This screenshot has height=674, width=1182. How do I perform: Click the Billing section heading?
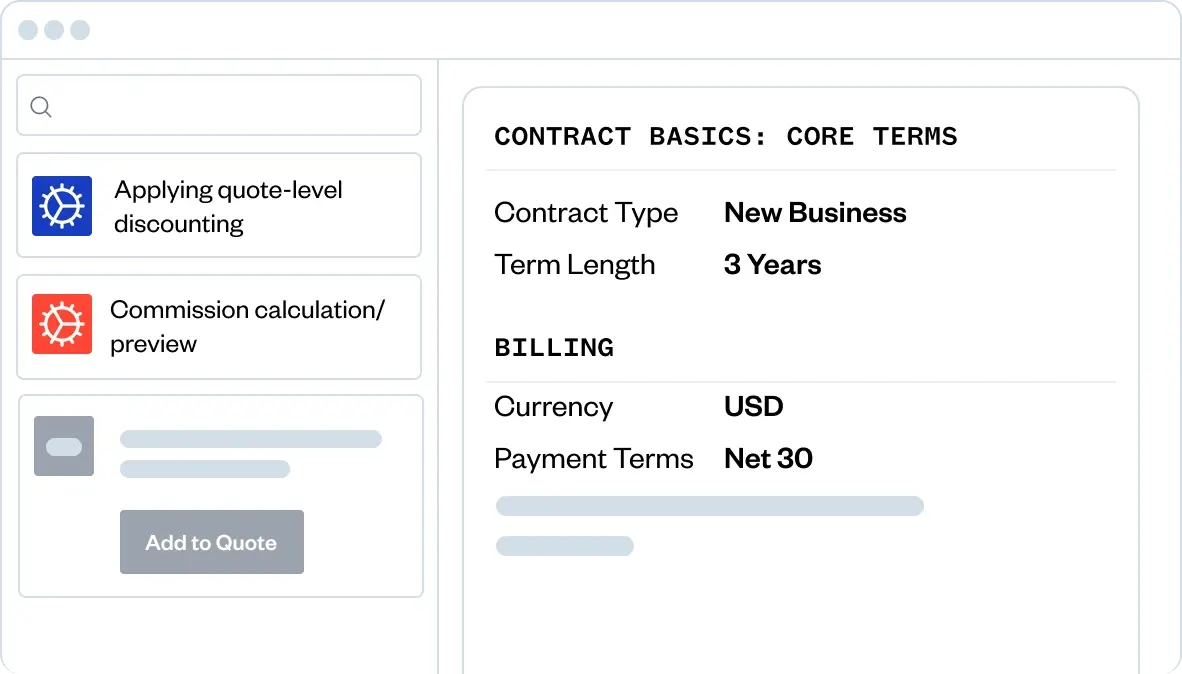point(554,348)
